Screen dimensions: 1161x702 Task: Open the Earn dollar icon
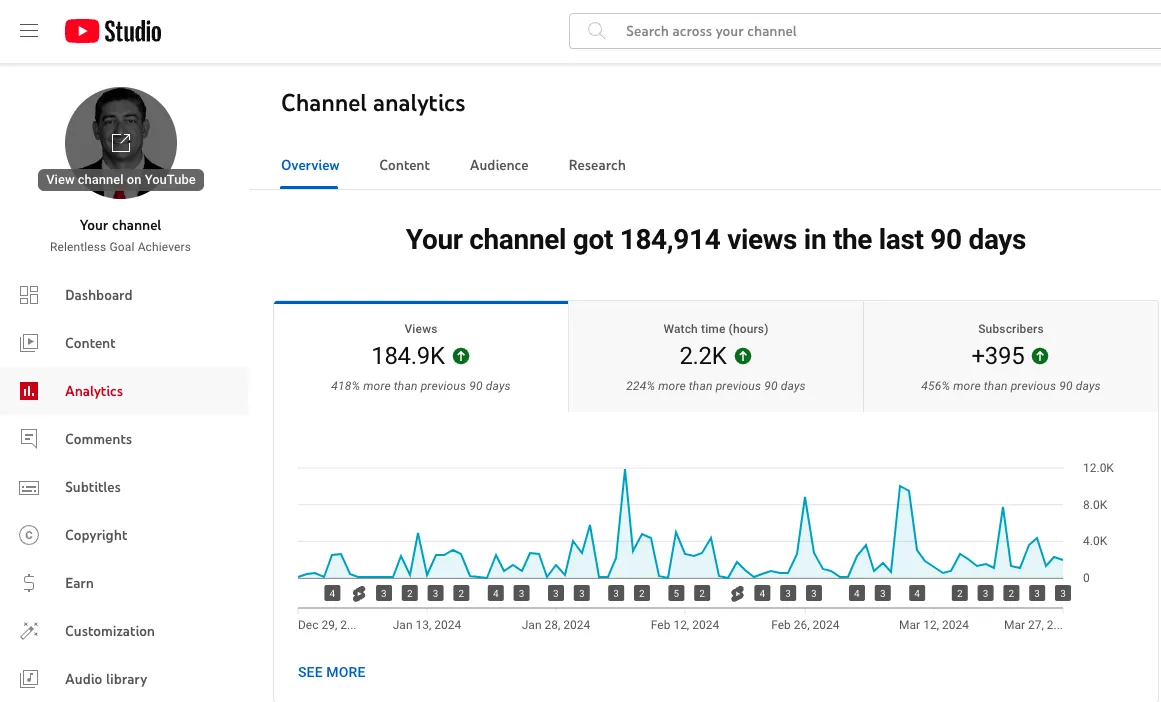click(29, 583)
